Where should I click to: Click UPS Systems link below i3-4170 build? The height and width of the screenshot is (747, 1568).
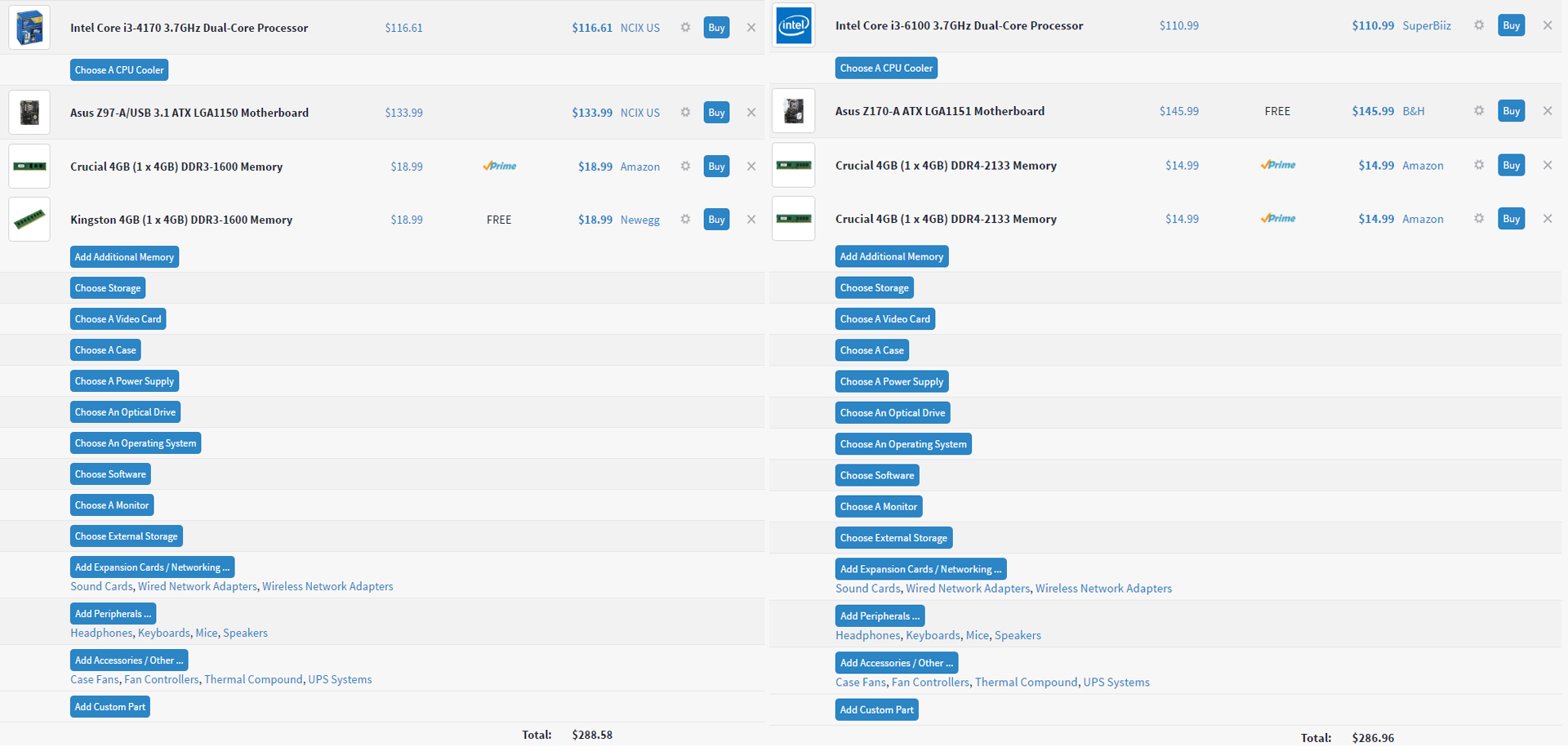(x=340, y=680)
